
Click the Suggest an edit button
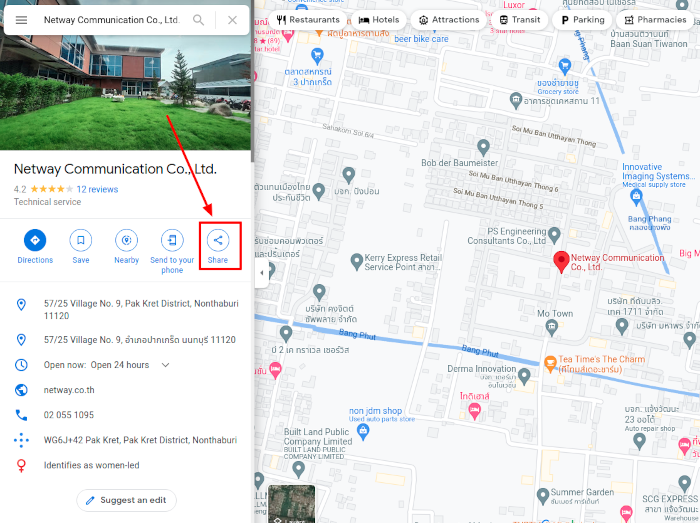(126, 500)
